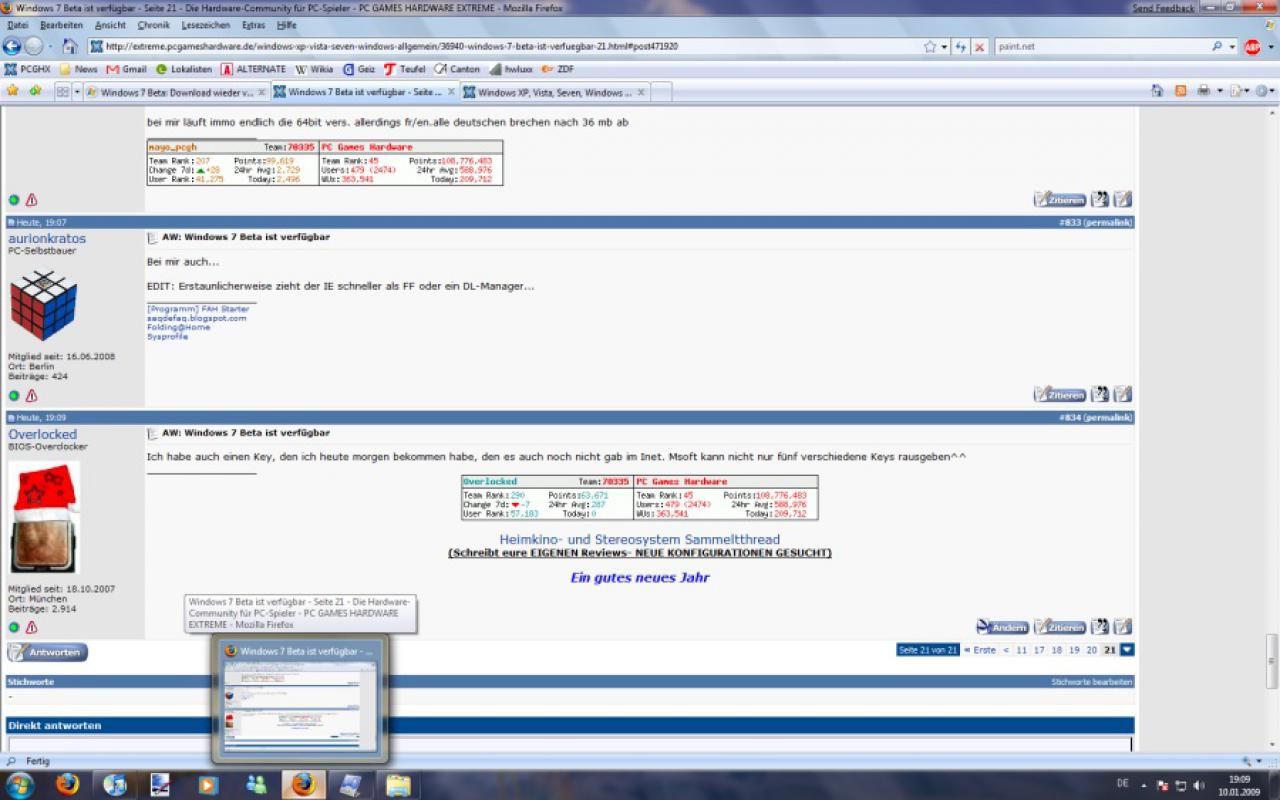
Task: Open the auronkratos profile link
Action: pos(47,238)
